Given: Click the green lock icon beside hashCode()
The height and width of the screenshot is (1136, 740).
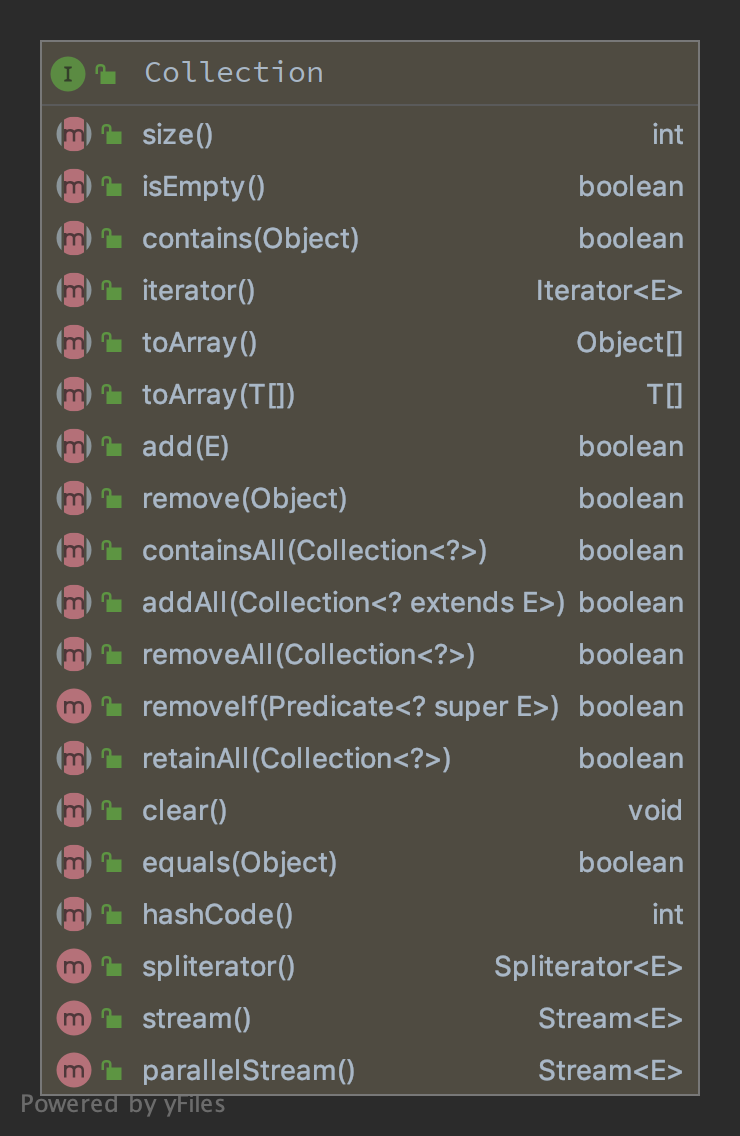Looking at the screenshot, I should (x=111, y=916).
